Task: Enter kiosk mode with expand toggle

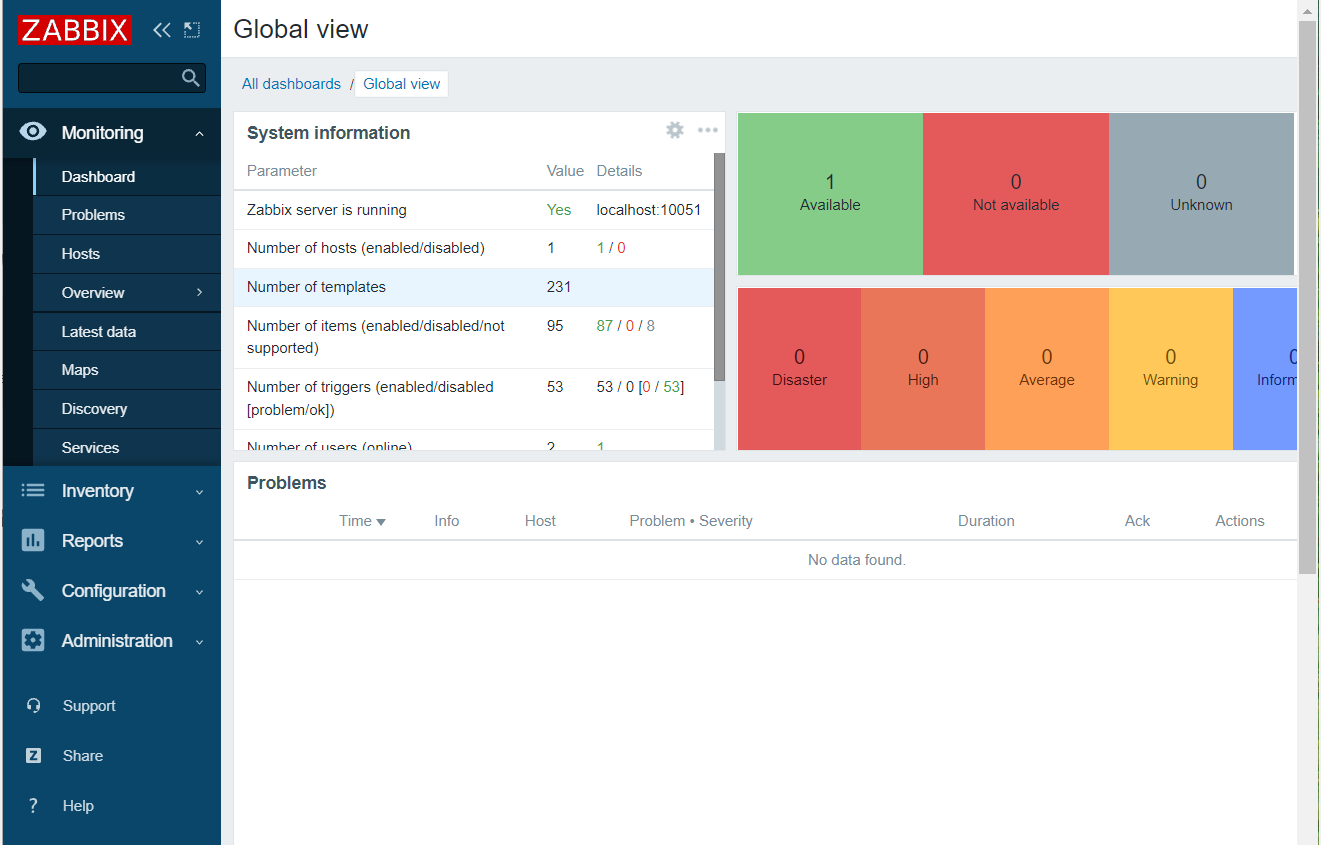Action: click(x=192, y=30)
